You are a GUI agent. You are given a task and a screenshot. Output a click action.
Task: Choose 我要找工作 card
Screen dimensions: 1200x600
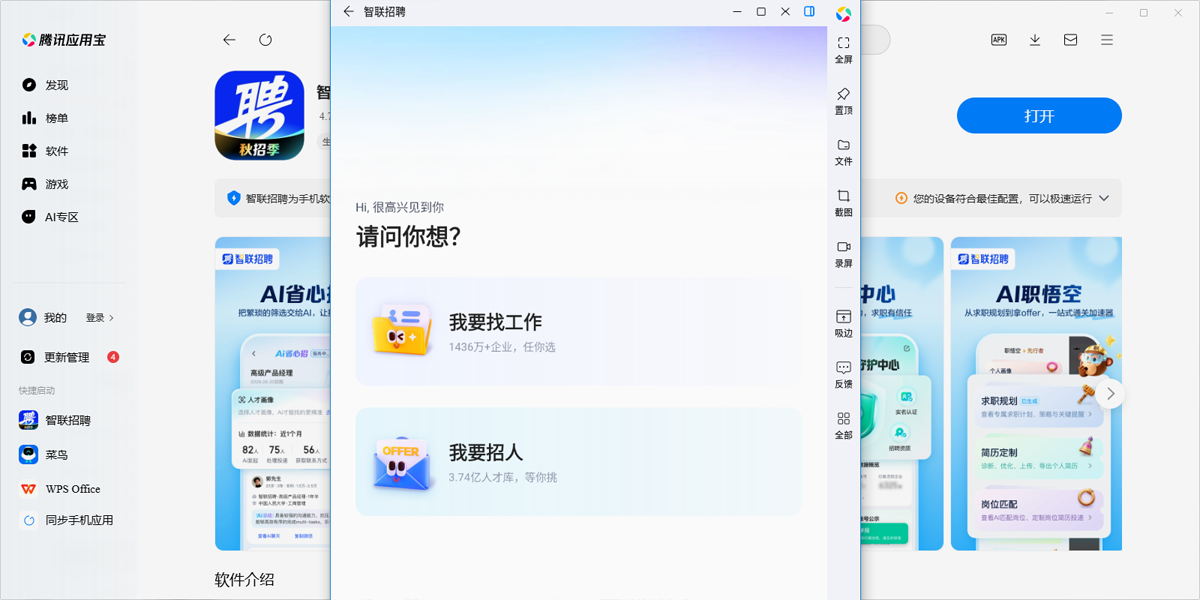579,331
